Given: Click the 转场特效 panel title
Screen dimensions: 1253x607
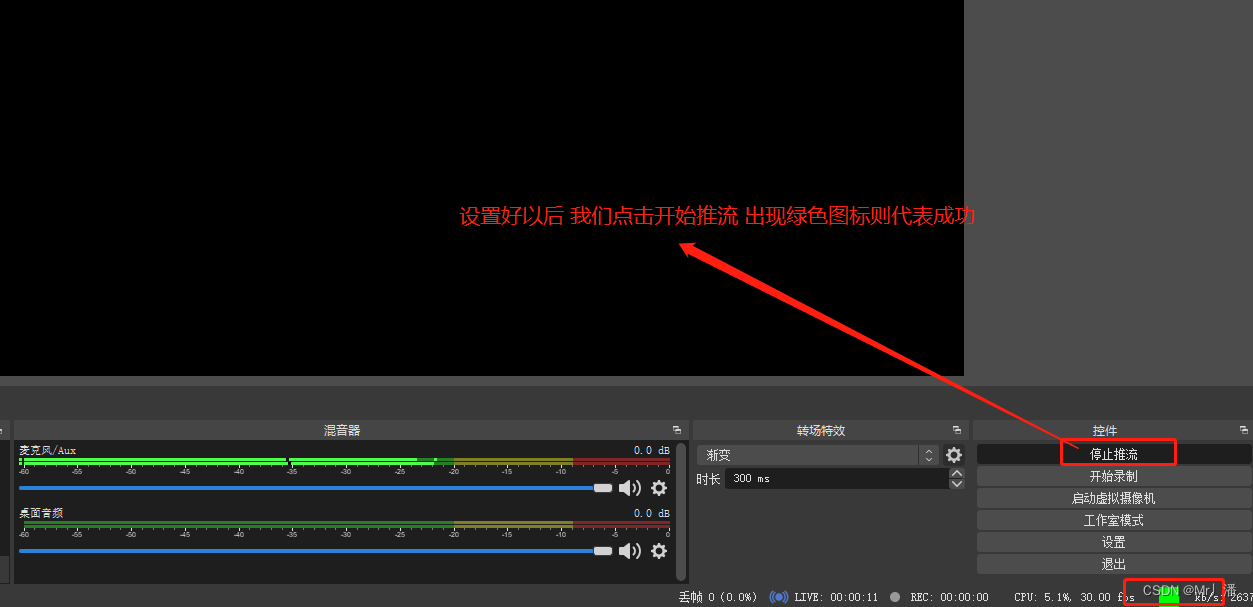Looking at the screenshot, I should click(821, 430).
